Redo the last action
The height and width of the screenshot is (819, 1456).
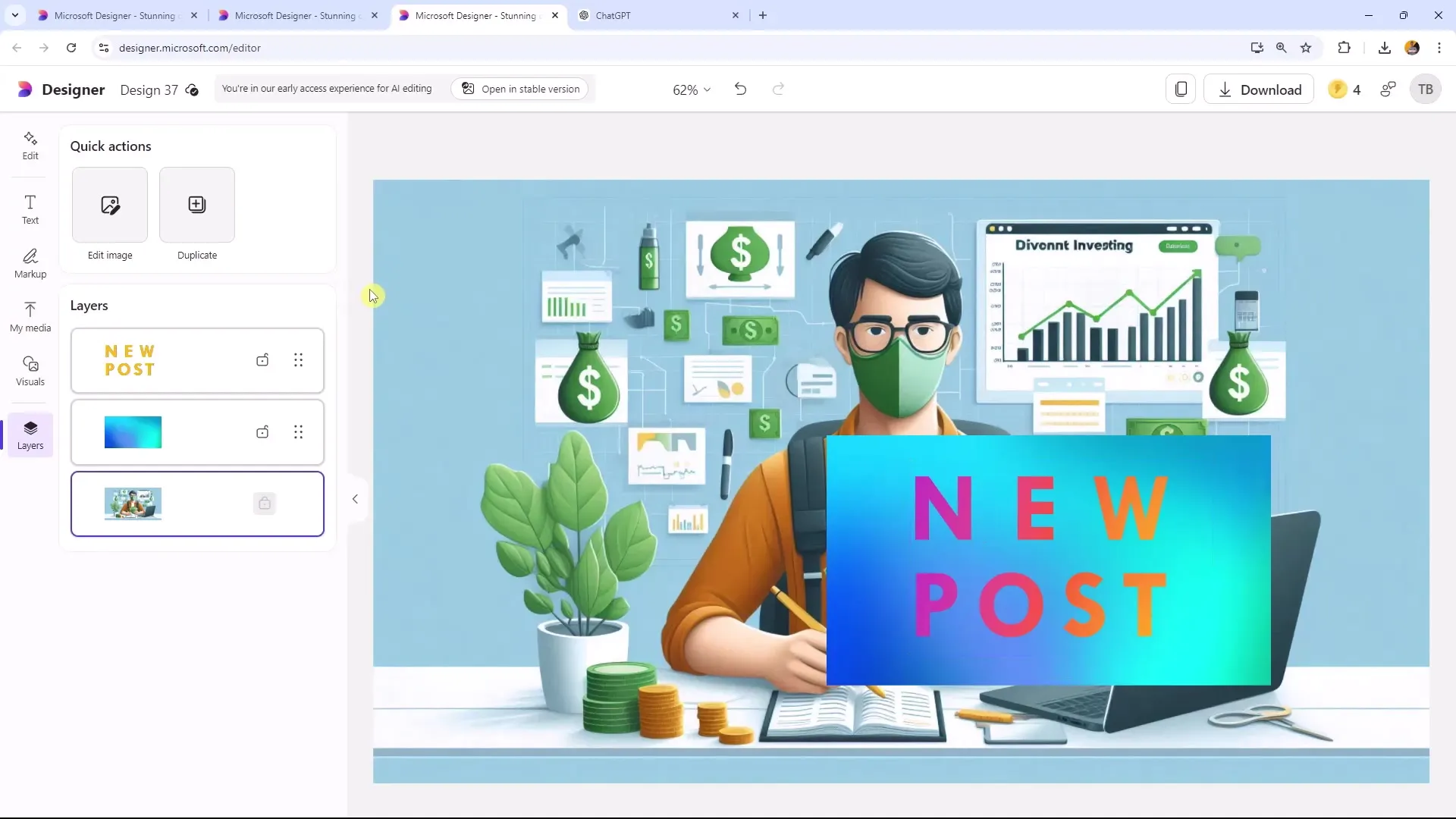pyautogui.click(x=778, y=89)
